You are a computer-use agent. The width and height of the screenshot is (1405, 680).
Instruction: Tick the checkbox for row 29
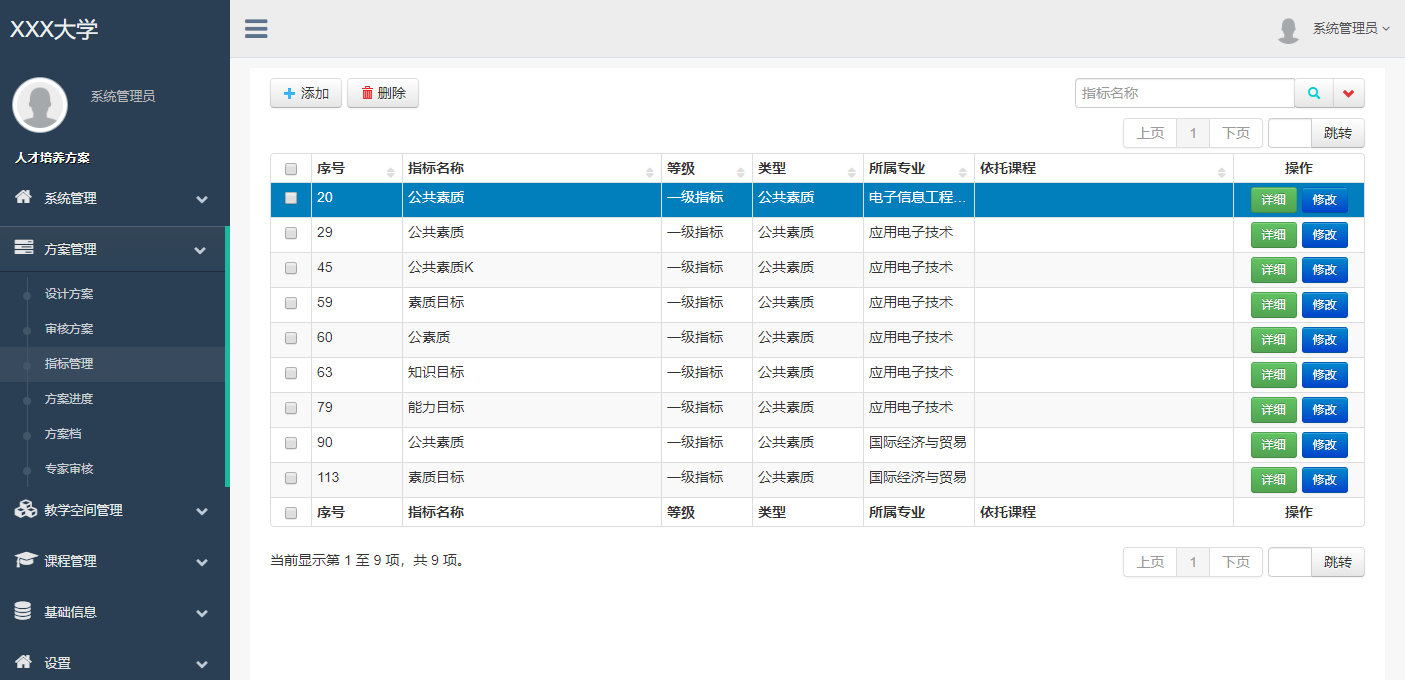[x=291, y=233]
